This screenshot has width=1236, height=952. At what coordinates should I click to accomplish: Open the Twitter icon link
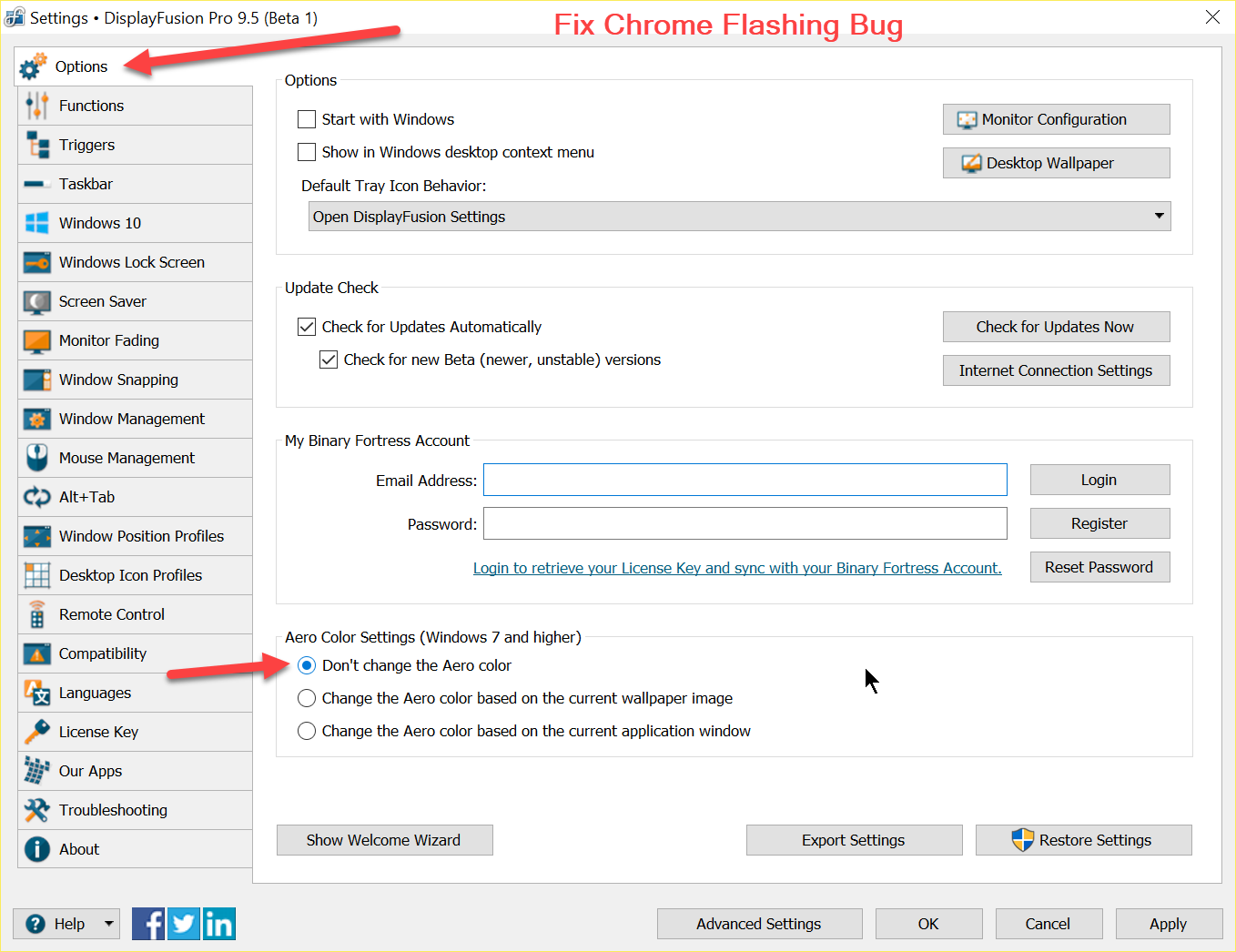click(184, 924)
